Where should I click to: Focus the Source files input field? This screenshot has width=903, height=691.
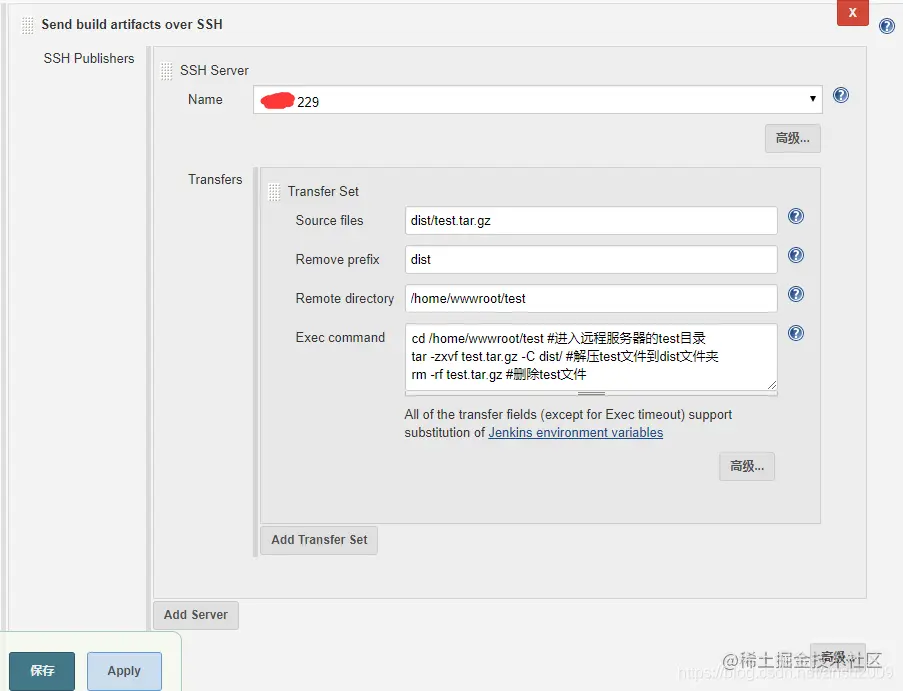[x=591, y=221]
